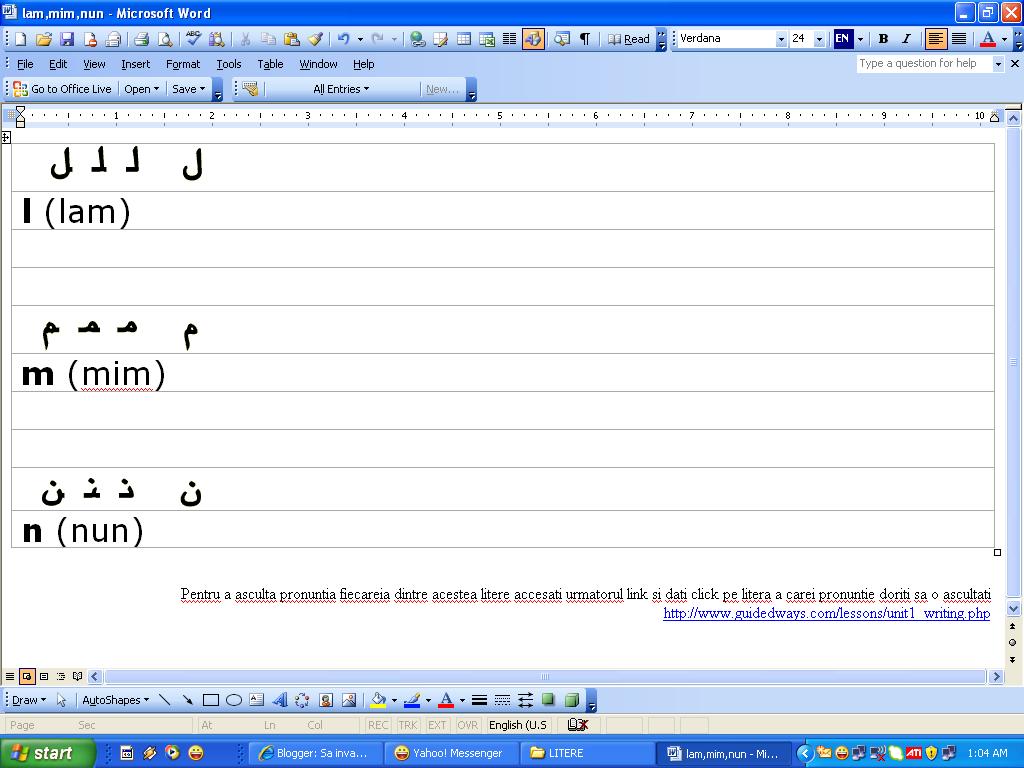Open the File menu

(25, 64)
